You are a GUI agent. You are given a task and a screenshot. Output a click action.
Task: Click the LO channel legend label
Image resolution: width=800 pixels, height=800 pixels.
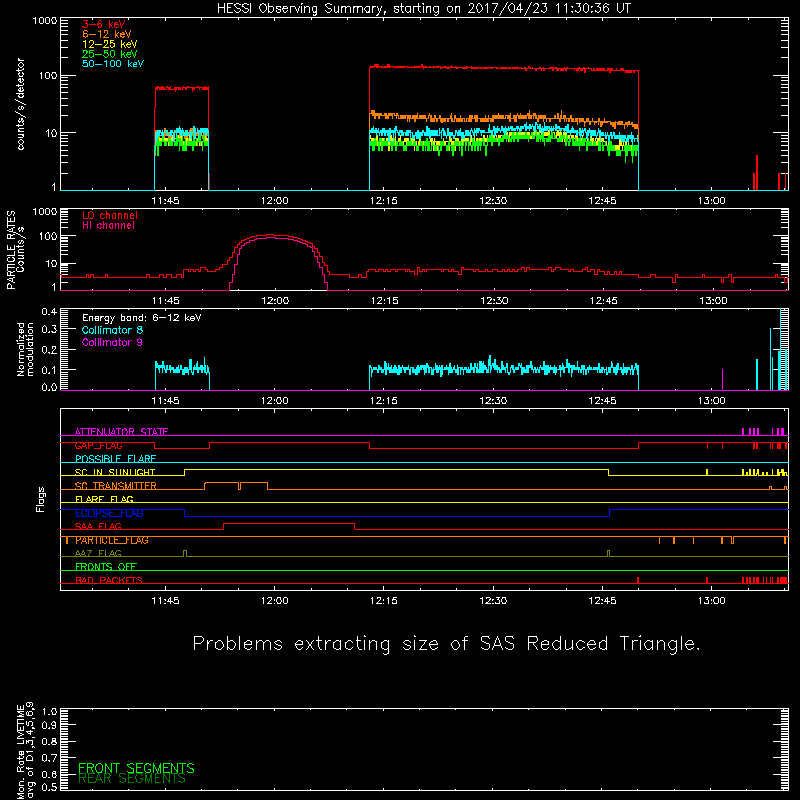click(110, 216)
